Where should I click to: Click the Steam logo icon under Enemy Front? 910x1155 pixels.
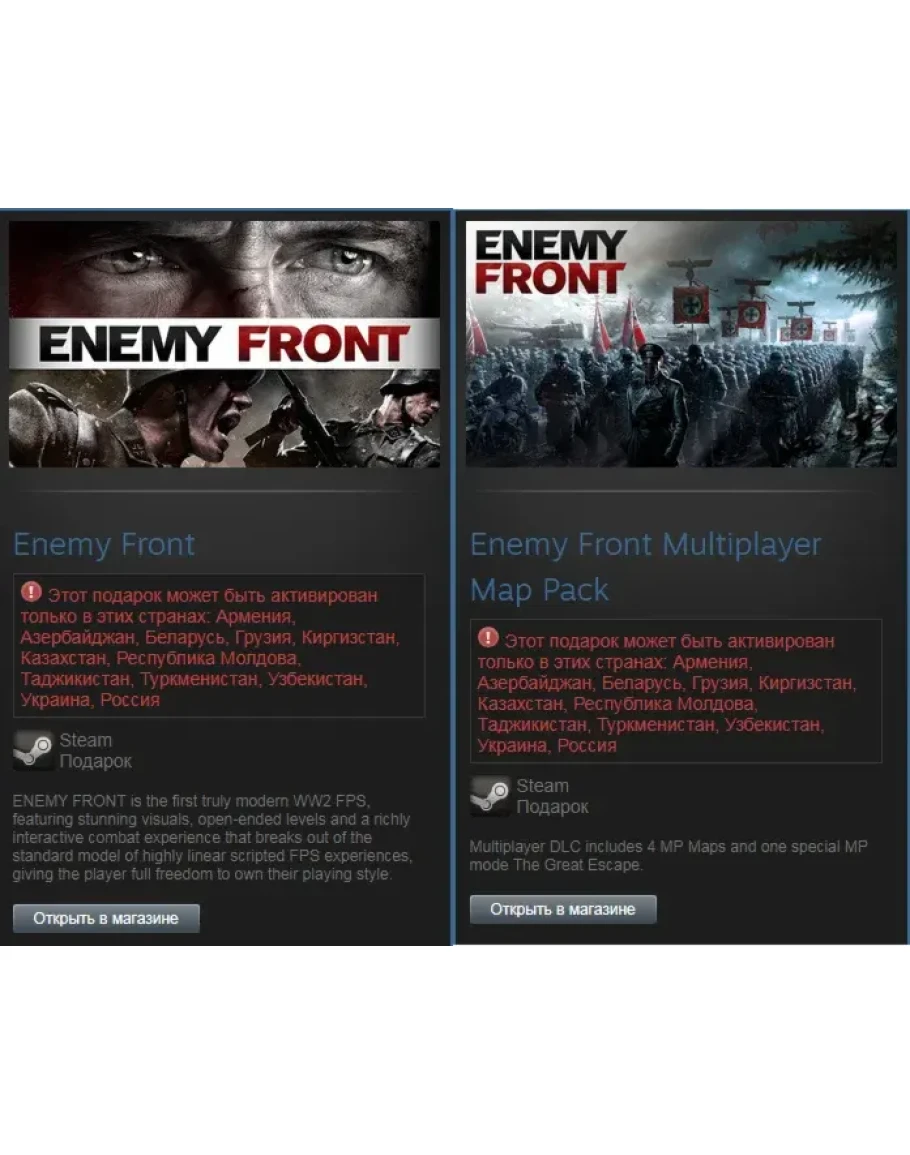click(33, 750)
